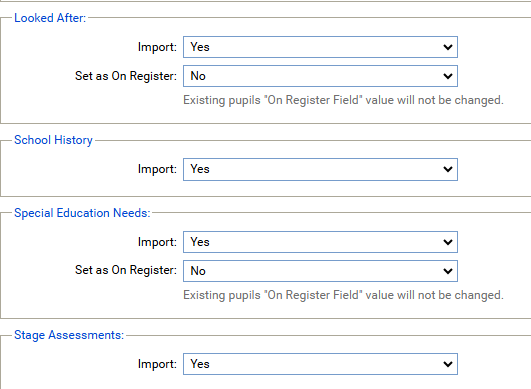This screenshot has width=531, height=389.
Task: Open the Stage Assessments Import dropdown
Action: tap(320, 364)
